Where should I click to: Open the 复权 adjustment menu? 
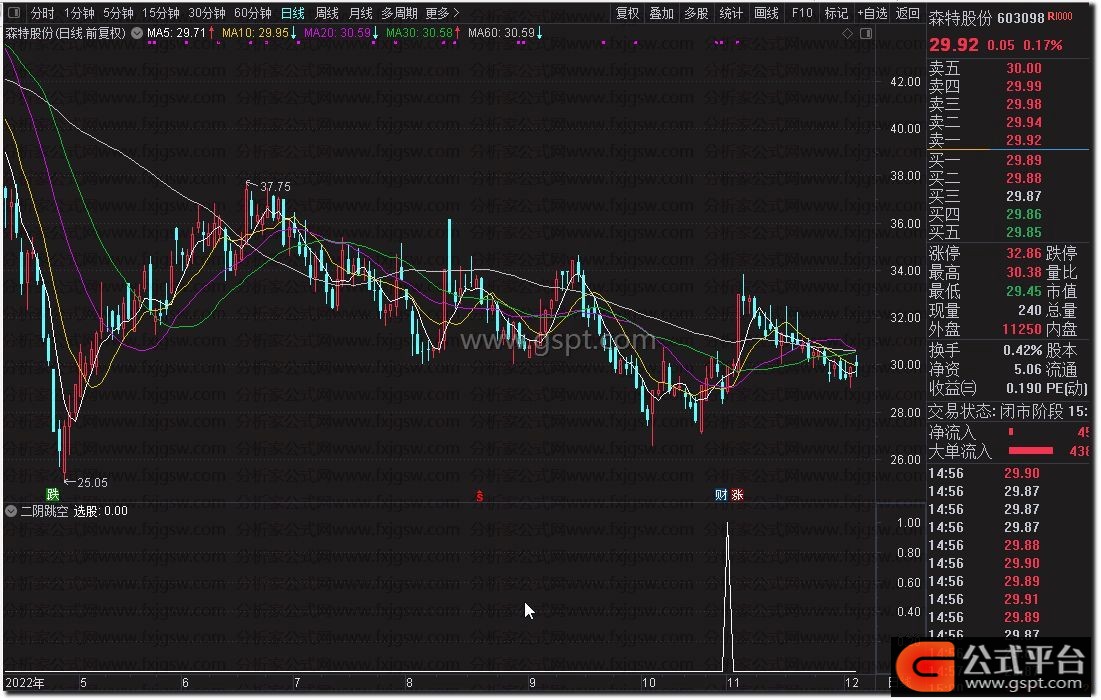coord(628,13)
